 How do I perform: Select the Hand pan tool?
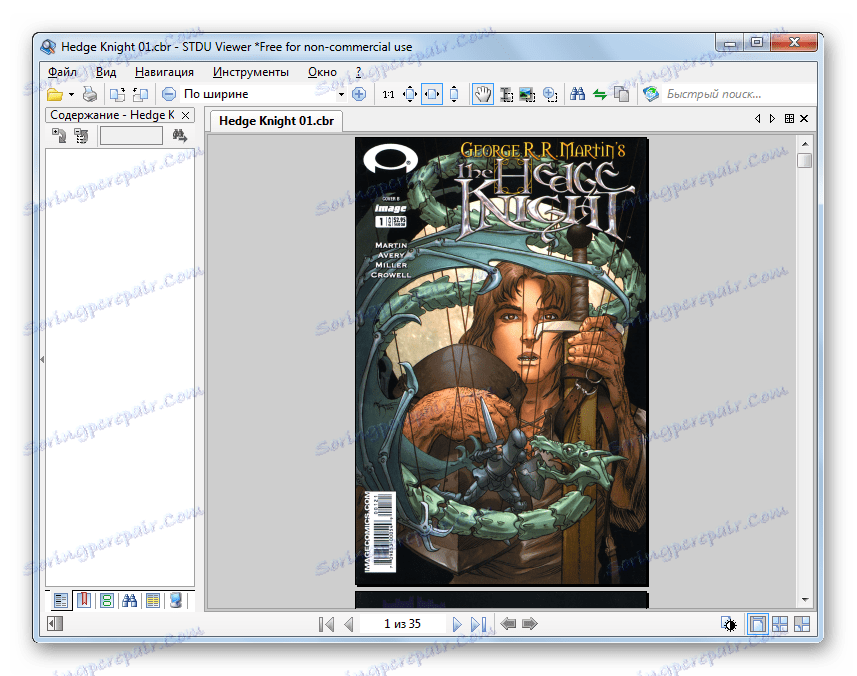point(482,94)
